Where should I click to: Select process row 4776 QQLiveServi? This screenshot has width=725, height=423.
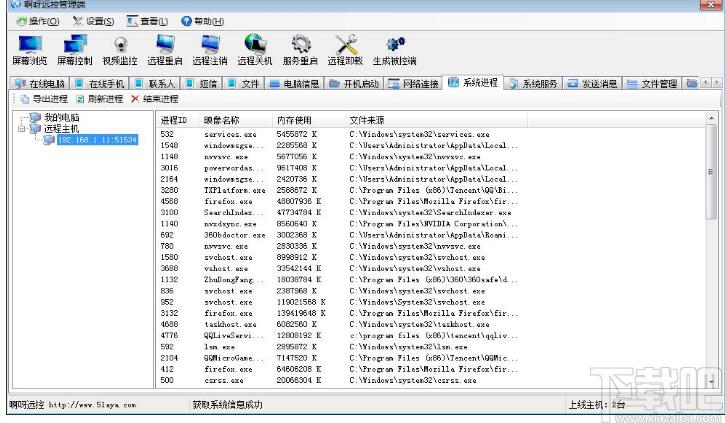tap(342, 336)
